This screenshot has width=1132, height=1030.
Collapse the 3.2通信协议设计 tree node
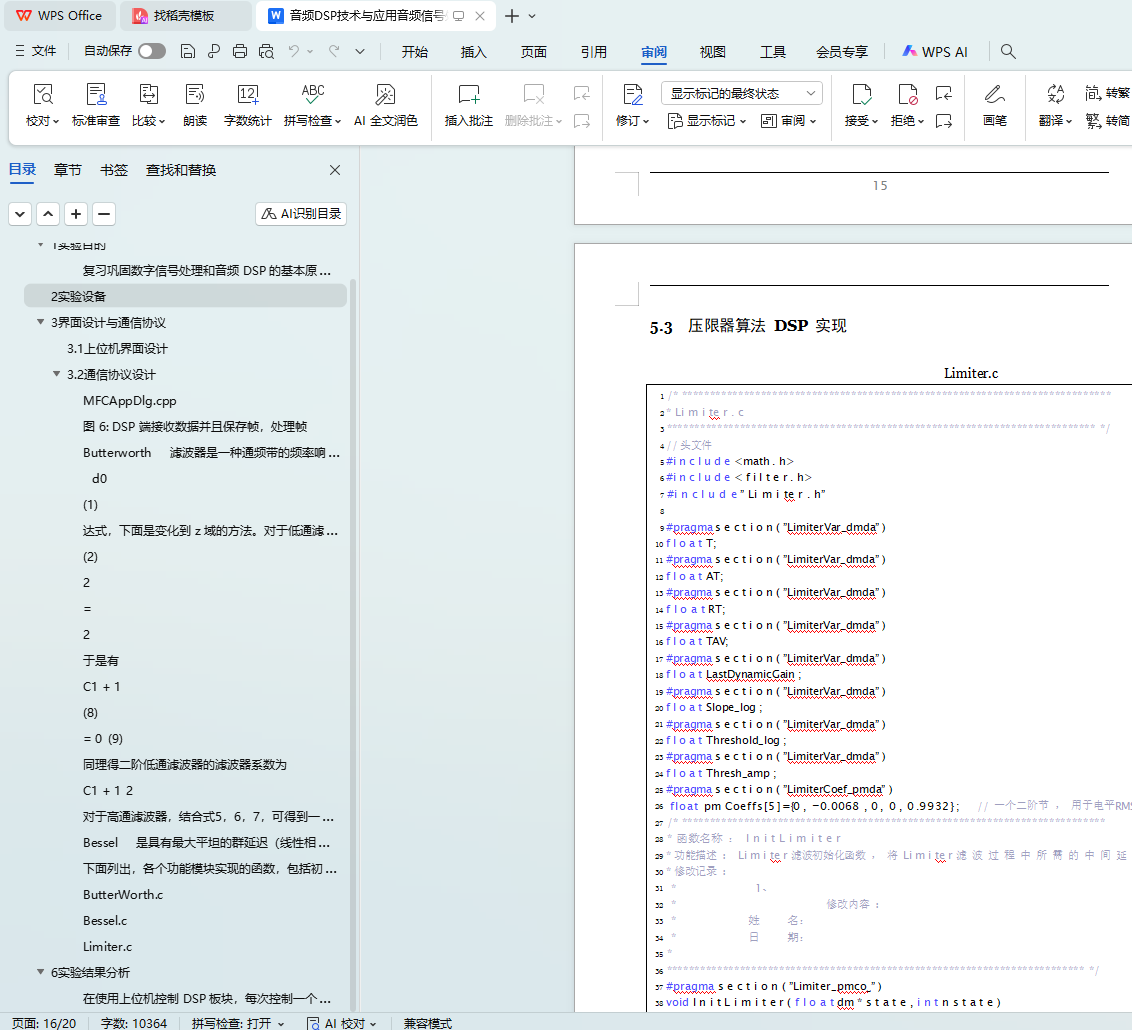click(x=57, y=374)
